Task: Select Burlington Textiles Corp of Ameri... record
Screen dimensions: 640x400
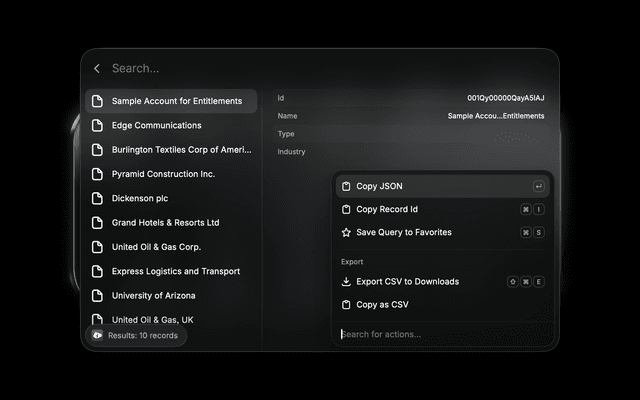Action: 171,150
